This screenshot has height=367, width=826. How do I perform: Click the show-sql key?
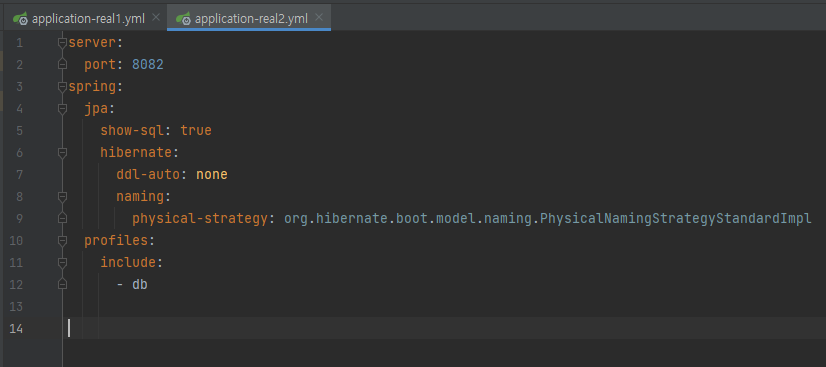pyautogui.click(x=132, y=130)
